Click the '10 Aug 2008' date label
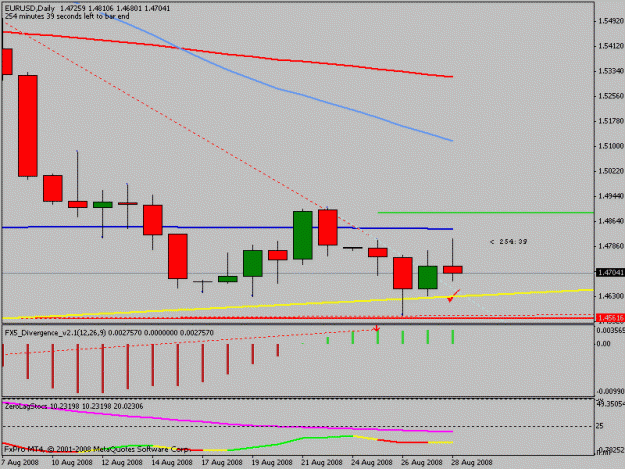The width and height of the screenshot is (625, 469). [x=72, y=463]
